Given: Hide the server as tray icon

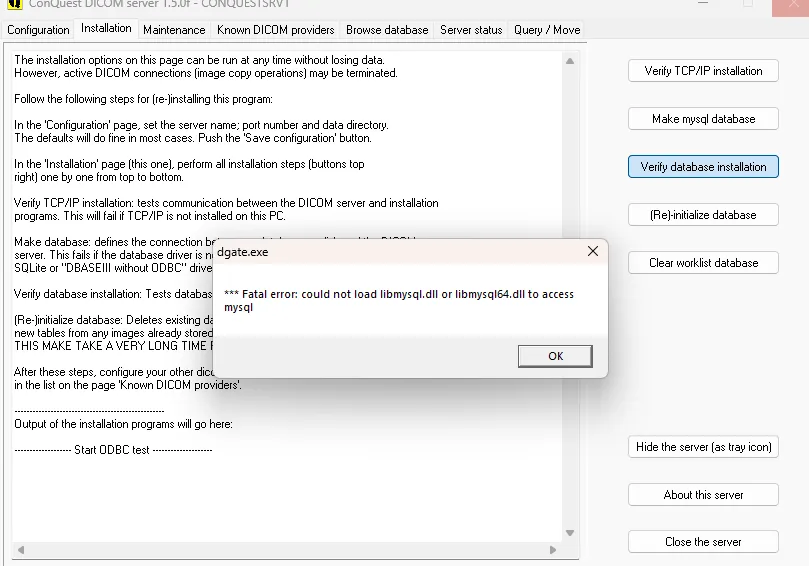Looking at the screenshot, I should pos(703,447).
